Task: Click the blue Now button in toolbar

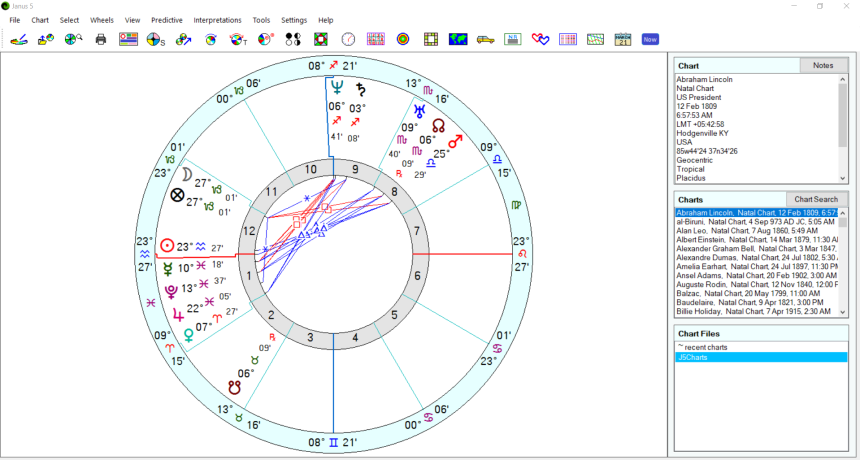Action: [x=650, y=40]
